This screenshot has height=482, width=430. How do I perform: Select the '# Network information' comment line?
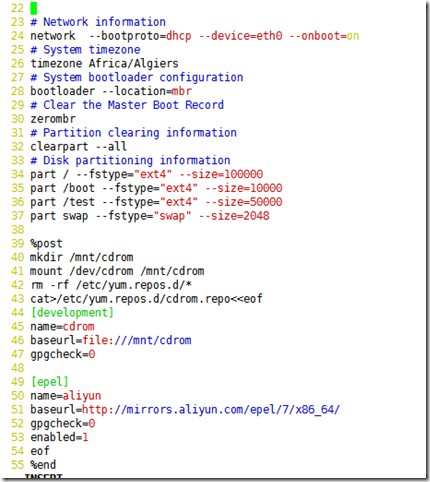coord(98,22)
